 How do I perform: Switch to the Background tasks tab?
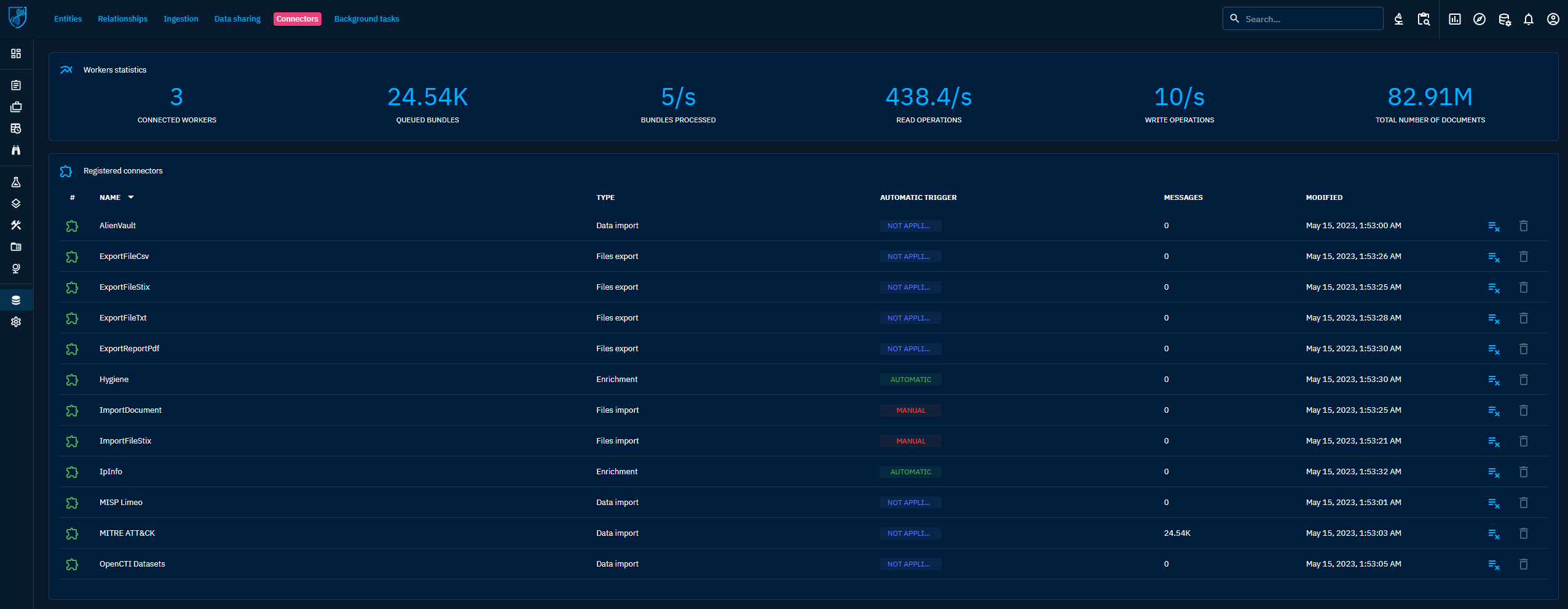tap(366, 19)
